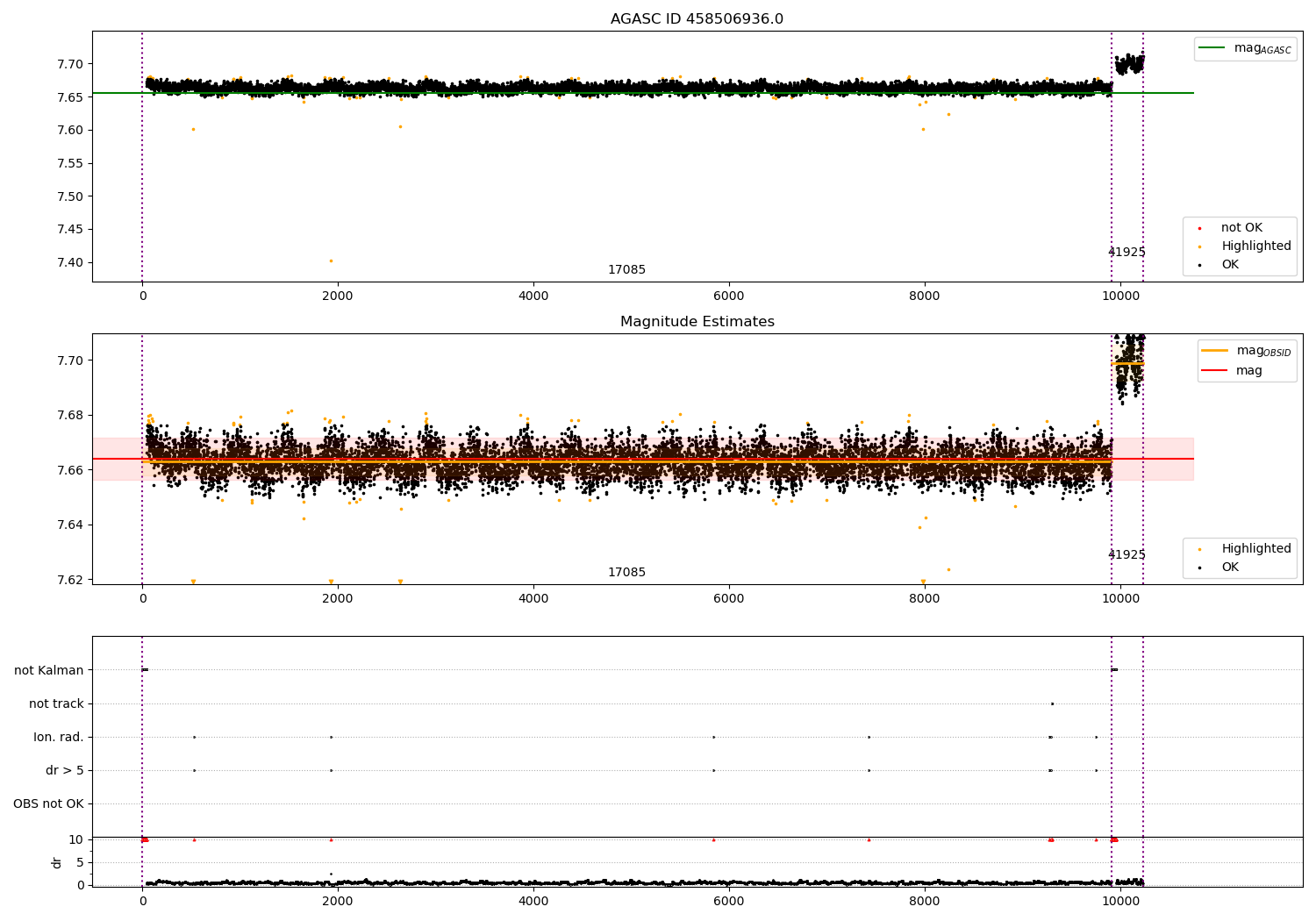The height and width of the screenshot is (921, 1316).
Task: Select the "dr > 5" row label
Action: click(x=65, y=771)
